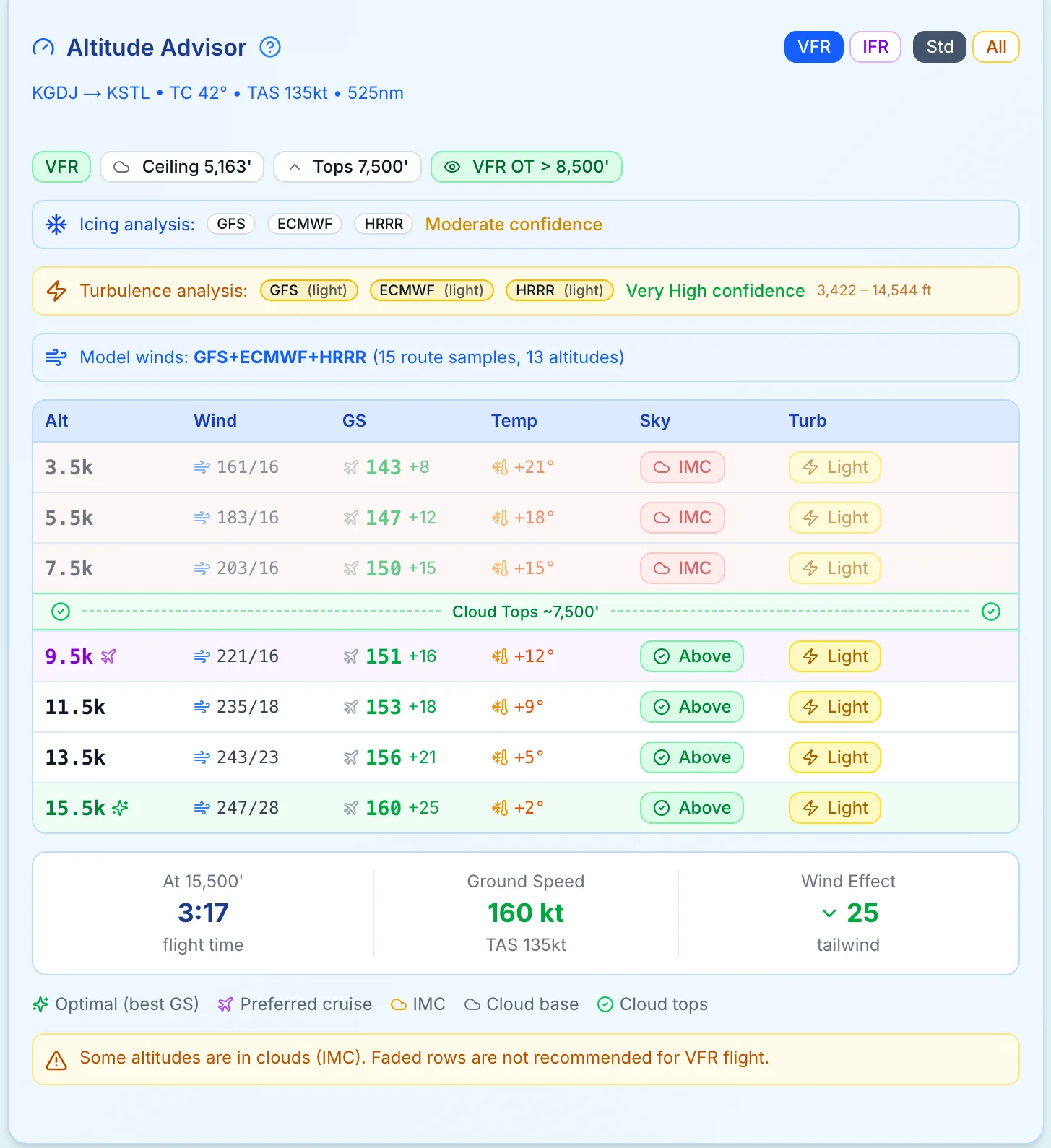Click the green VFR status badge

61,167
